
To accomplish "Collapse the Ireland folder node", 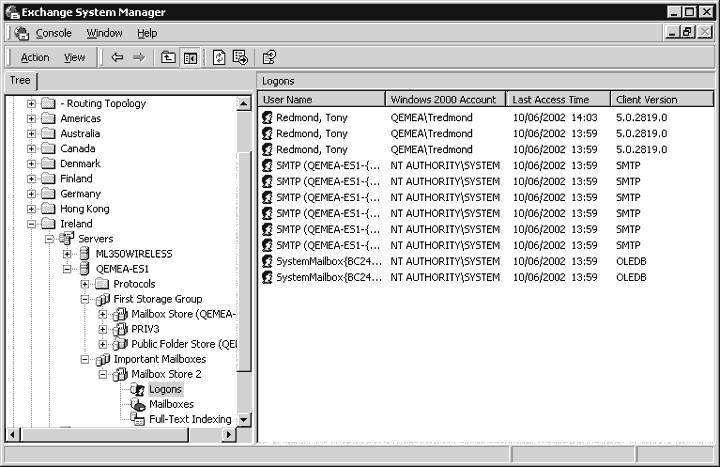I will tap(31, 224).
